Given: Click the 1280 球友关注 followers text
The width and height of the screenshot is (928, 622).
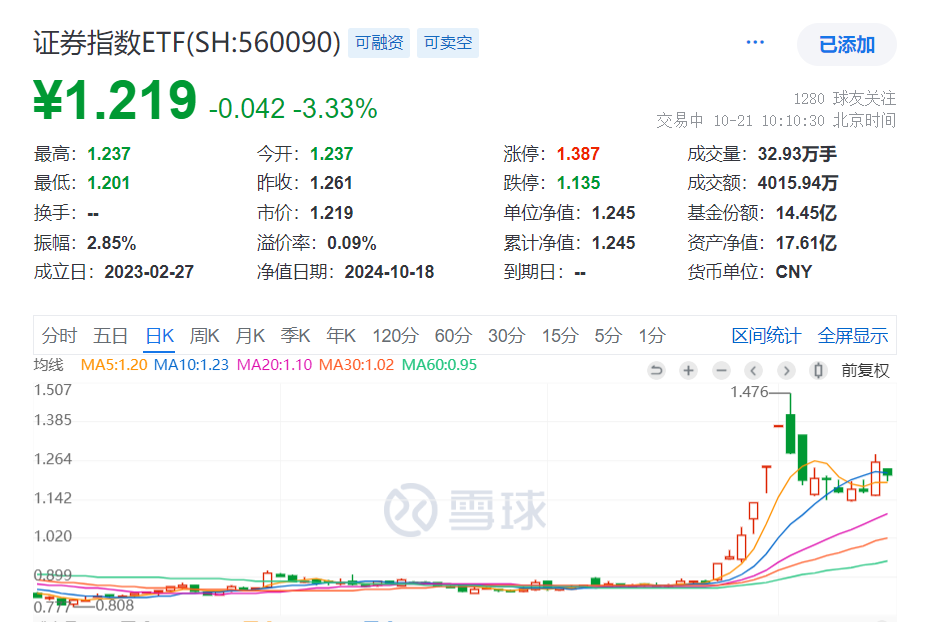Looking at the screenshot, I should point(845,98).
